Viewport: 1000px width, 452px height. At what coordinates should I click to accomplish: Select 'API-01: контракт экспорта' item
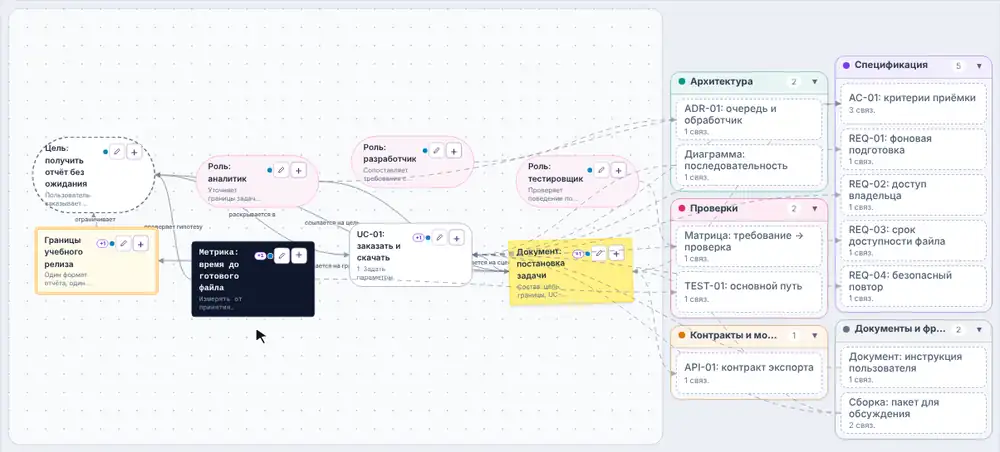[749, 373]
